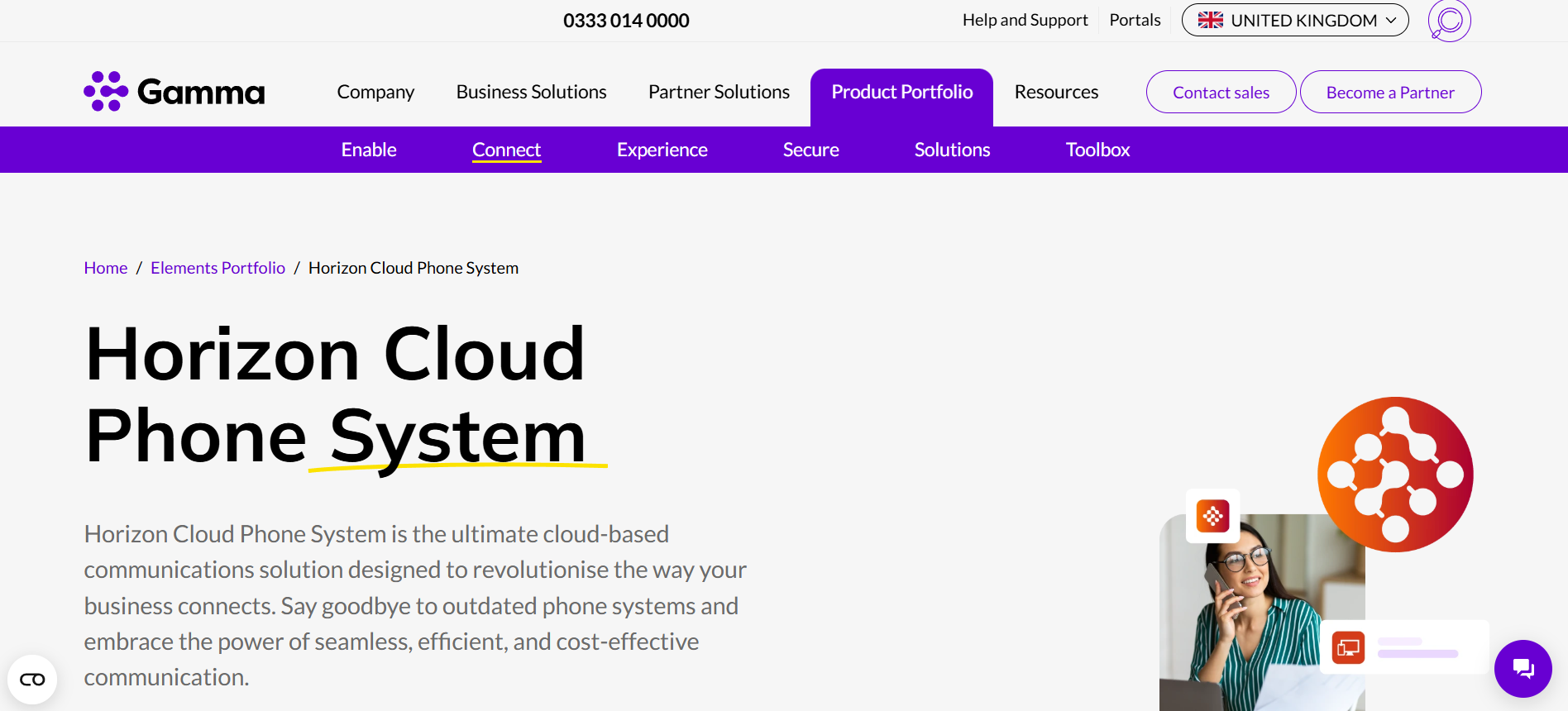The width and height of the screenshot is (1568, 711).
Task: Go to the Enable submenu item
Action: point(369,150)
